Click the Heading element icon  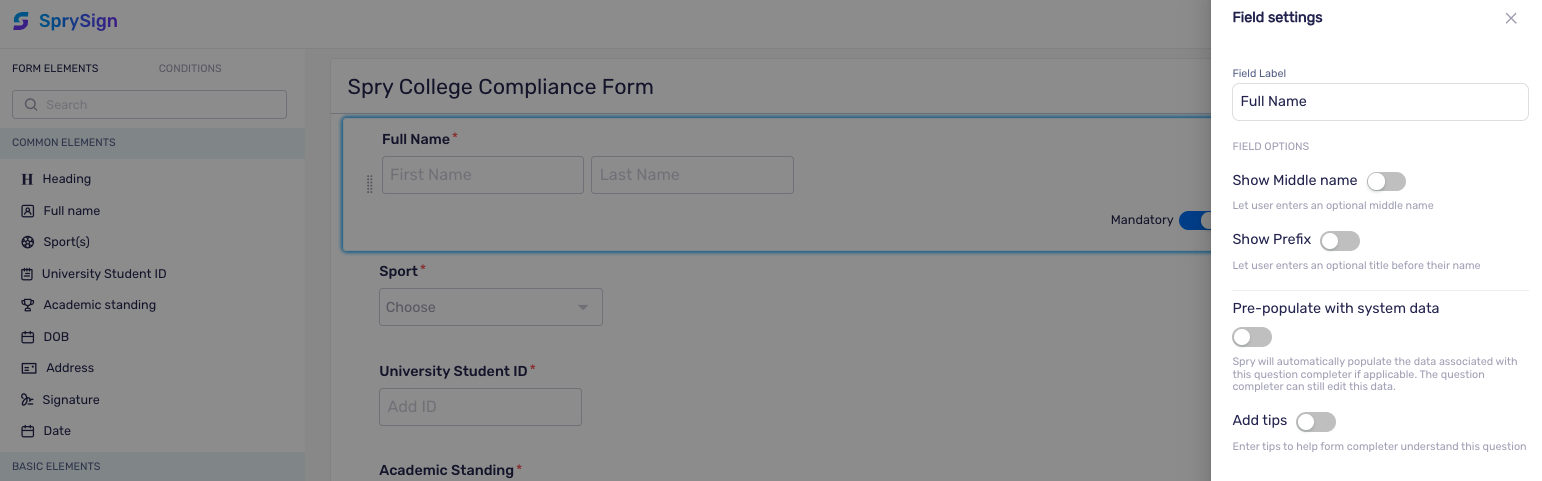tap(27, 179)
